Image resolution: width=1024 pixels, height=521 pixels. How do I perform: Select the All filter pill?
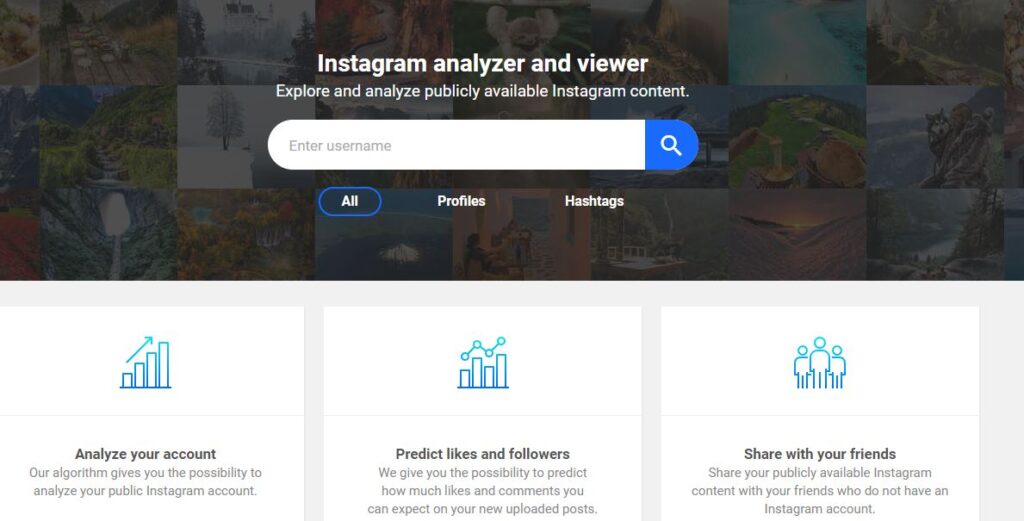[349, 201]
